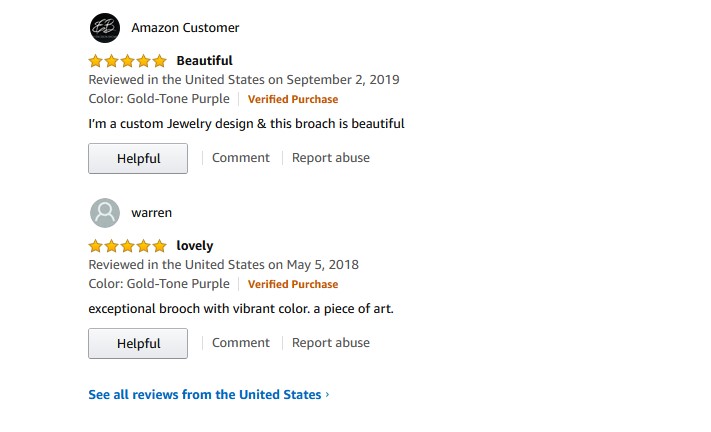This screenshot has width=711, height=432.
Task: Open the Amazon Customer profile name
Action: click(185, 28)
